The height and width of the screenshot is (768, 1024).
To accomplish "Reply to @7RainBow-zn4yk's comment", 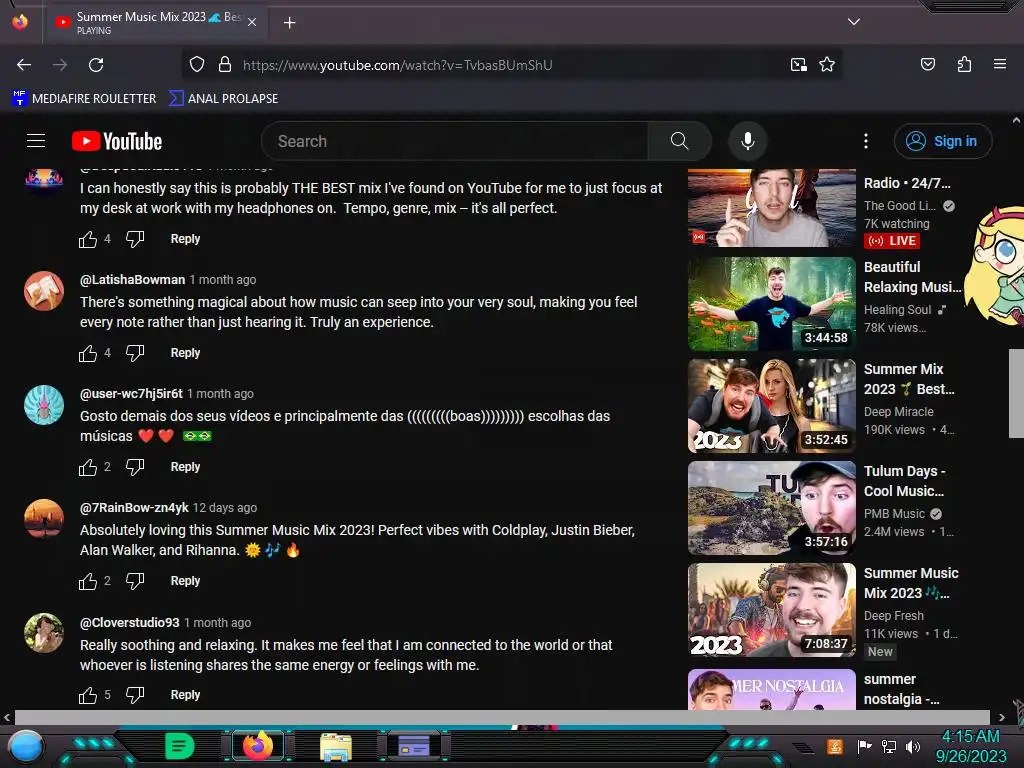I will 185,581.
